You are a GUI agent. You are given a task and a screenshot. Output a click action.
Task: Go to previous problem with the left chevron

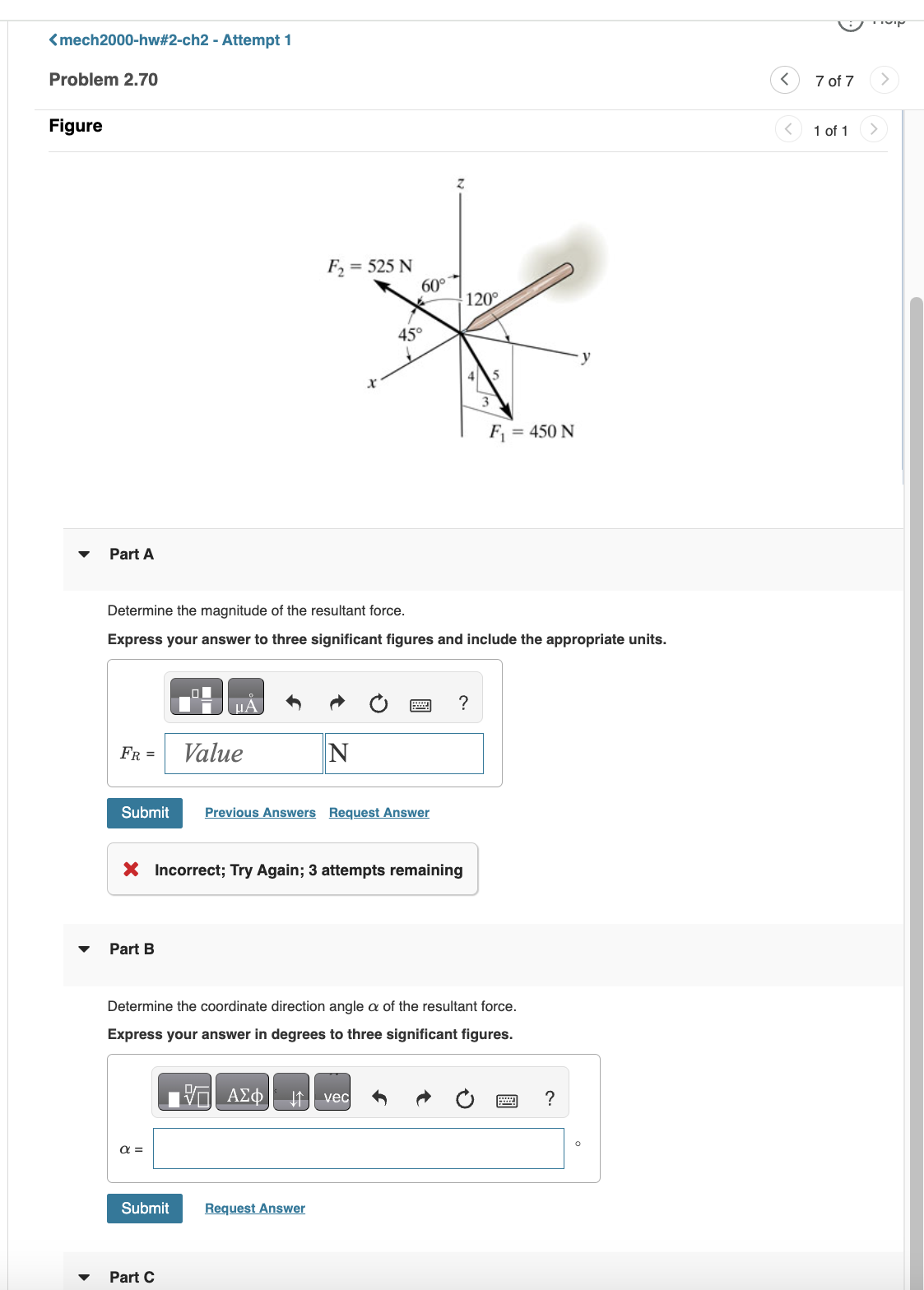pos(784,80)
